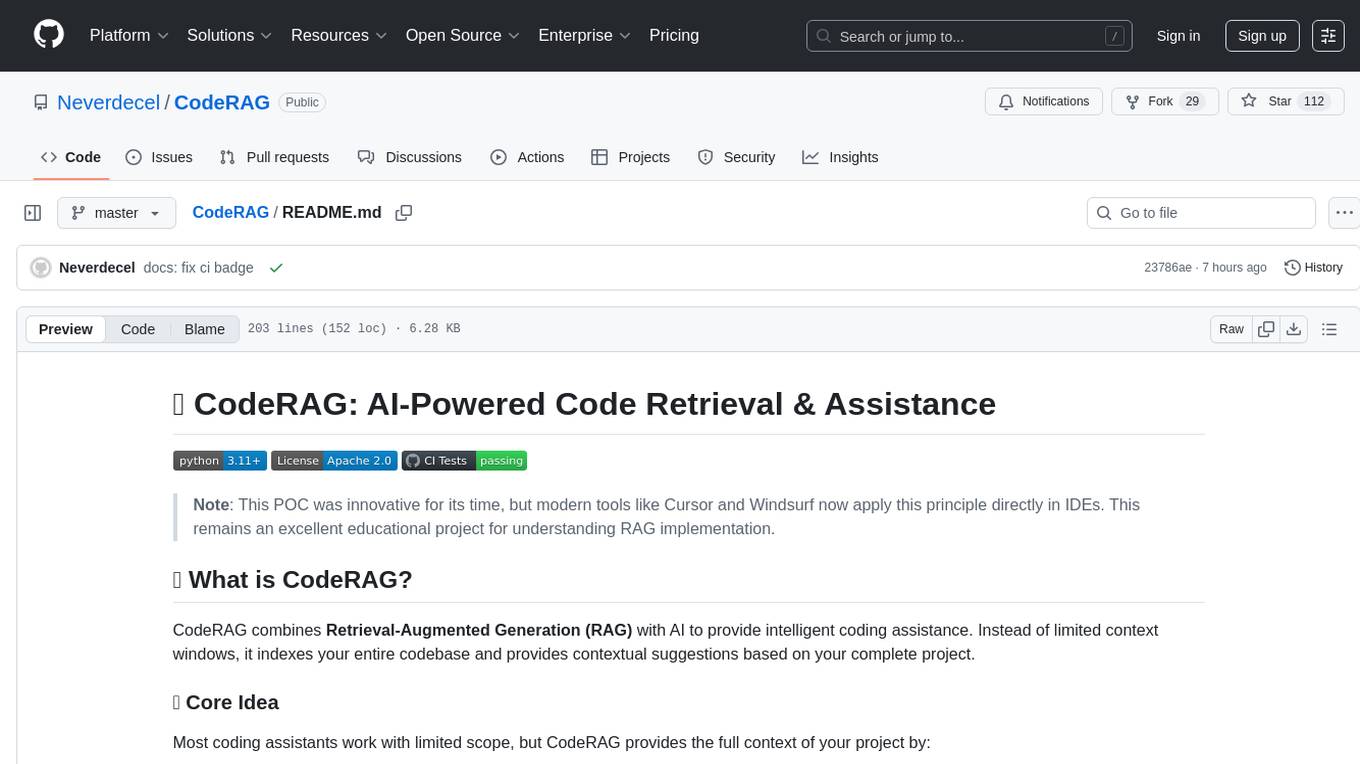This screenshot has width=1360, height=764.
Task: Open commit hash 23786ae
Action: (x=1168, y=268)
